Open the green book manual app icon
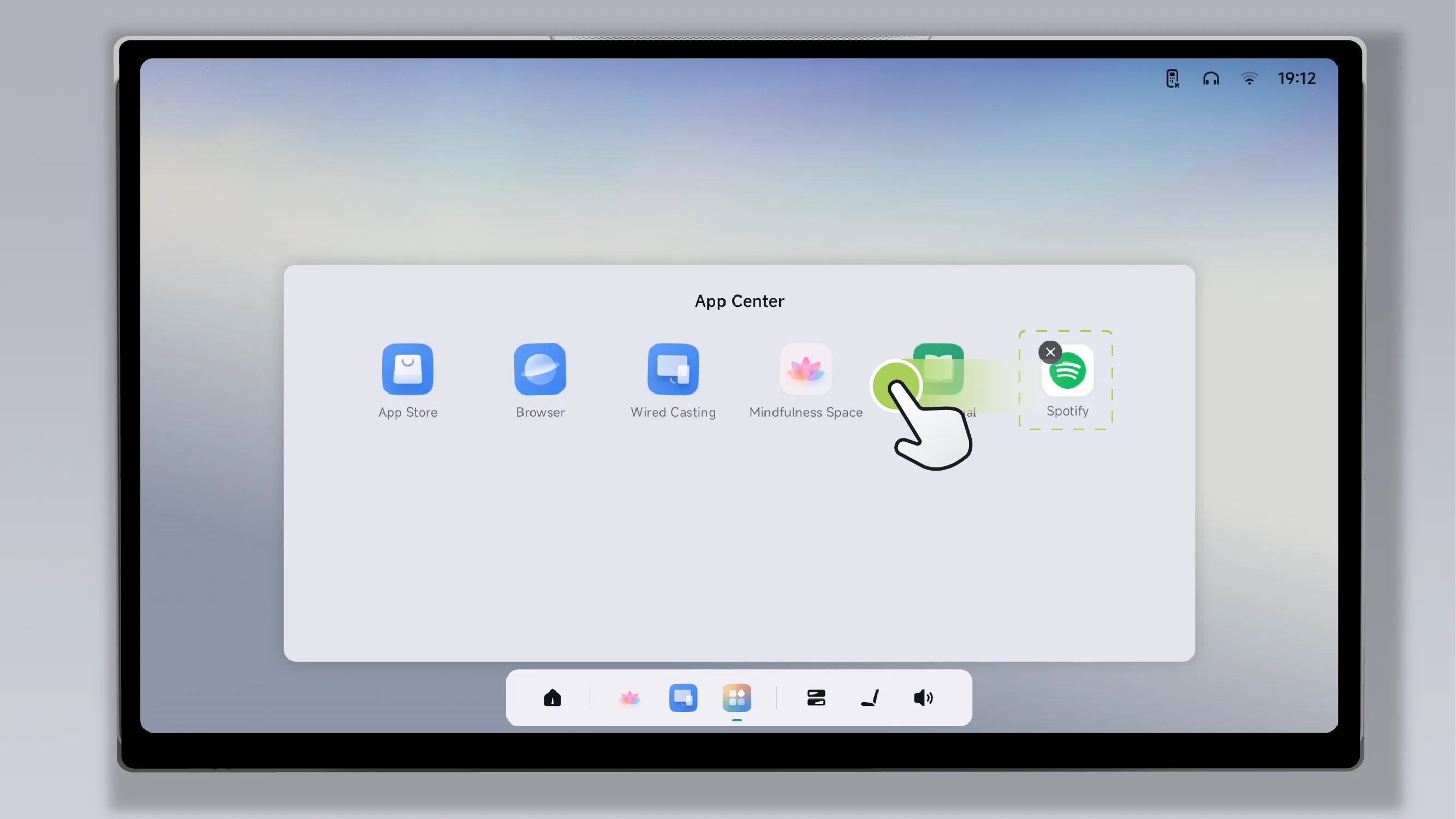 [938, 369]
